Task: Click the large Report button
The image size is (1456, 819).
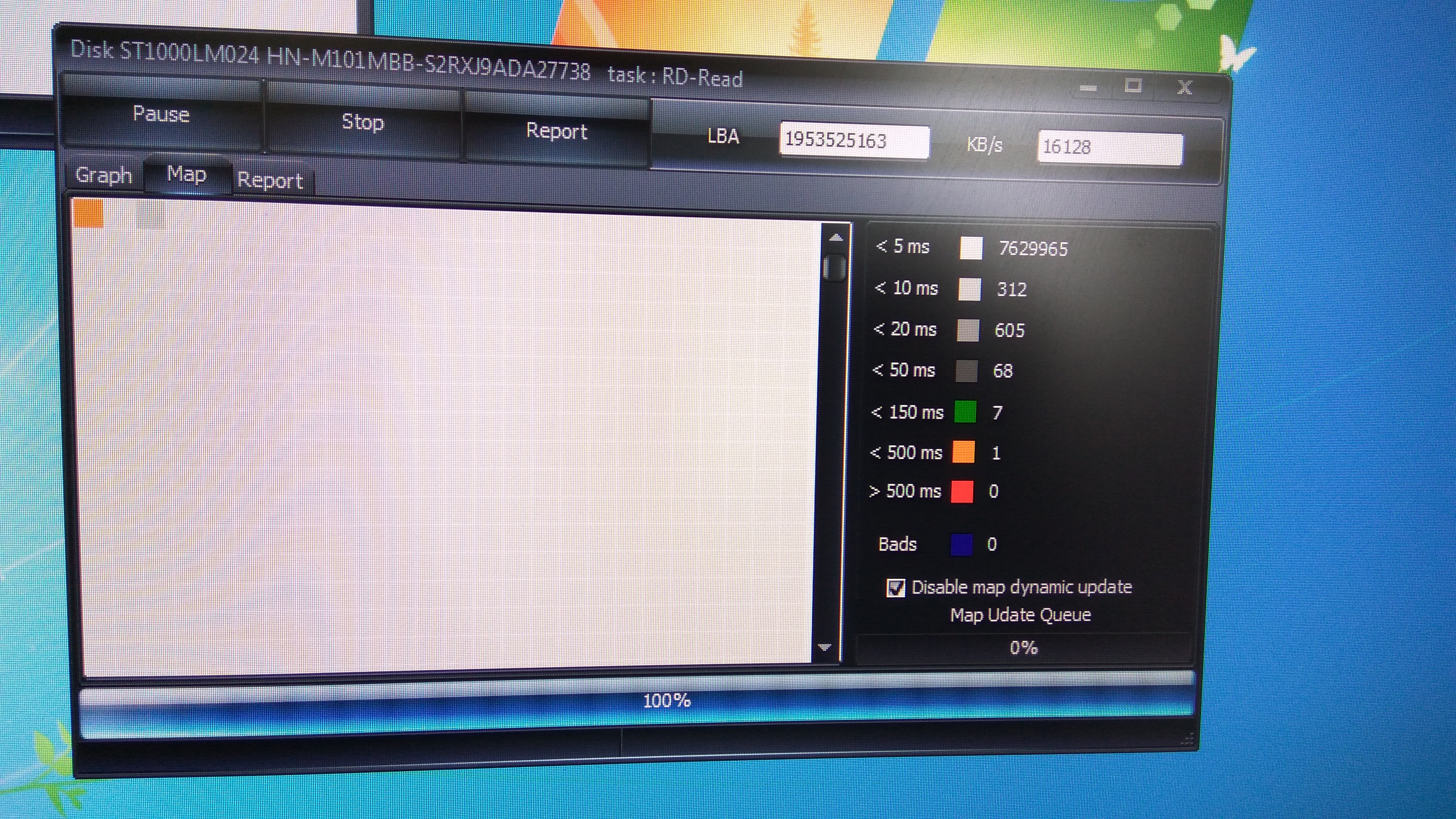Action: 557,131
